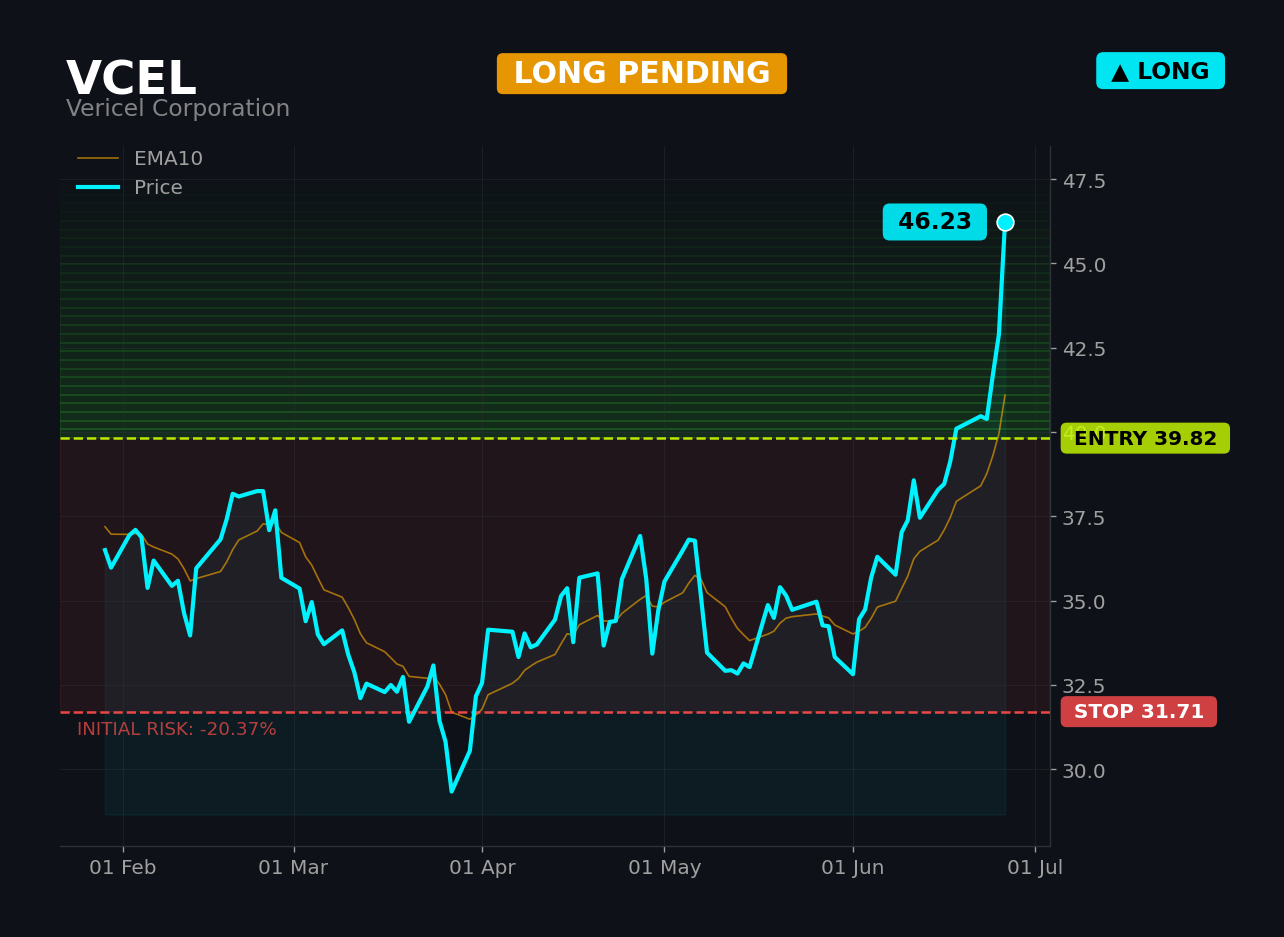Click the 01 Jul date label
1284x937 pixels.
pos(1035,868)
